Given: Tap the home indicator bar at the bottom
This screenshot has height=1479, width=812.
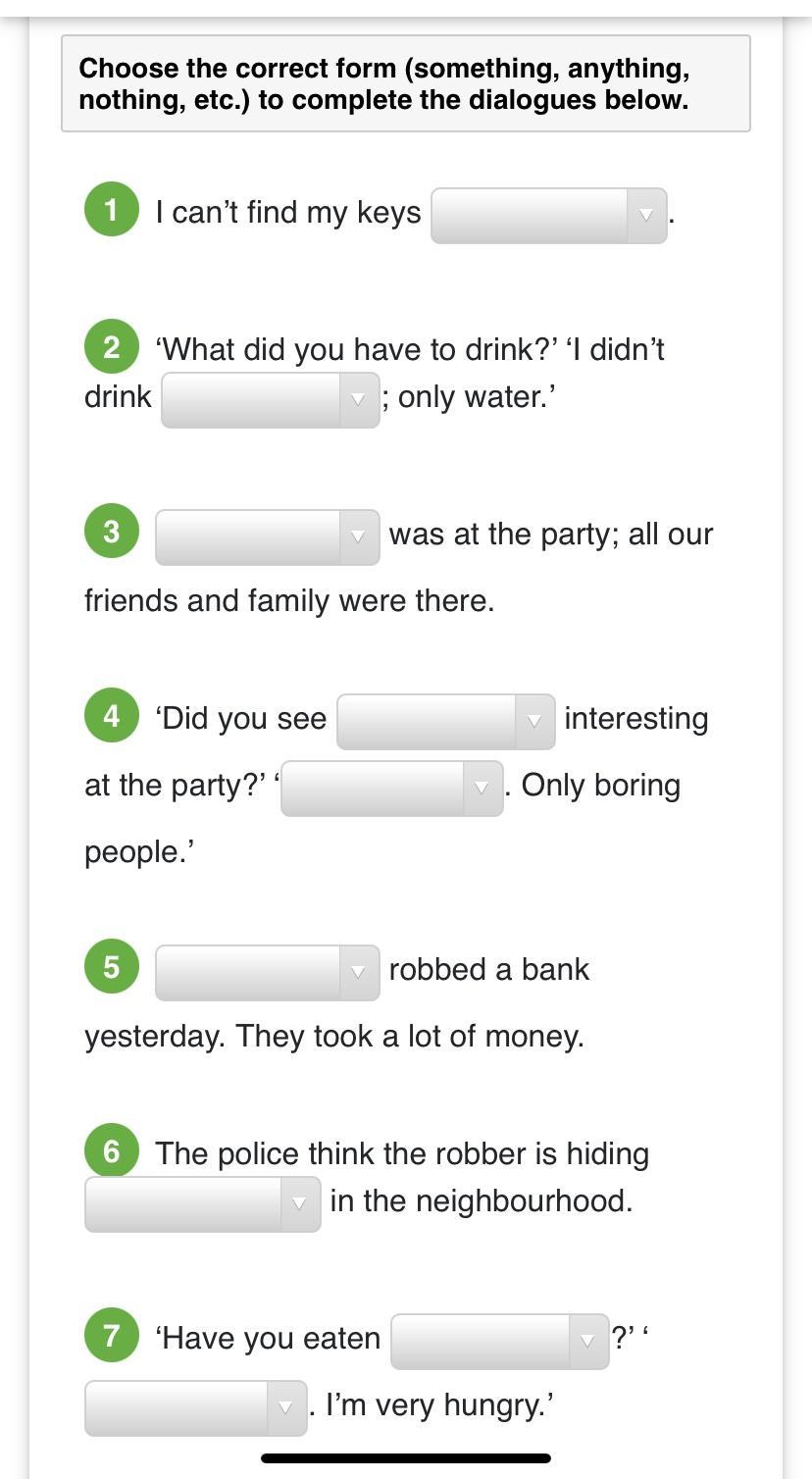Looking at the screenshot, I should pos(406,1458).
